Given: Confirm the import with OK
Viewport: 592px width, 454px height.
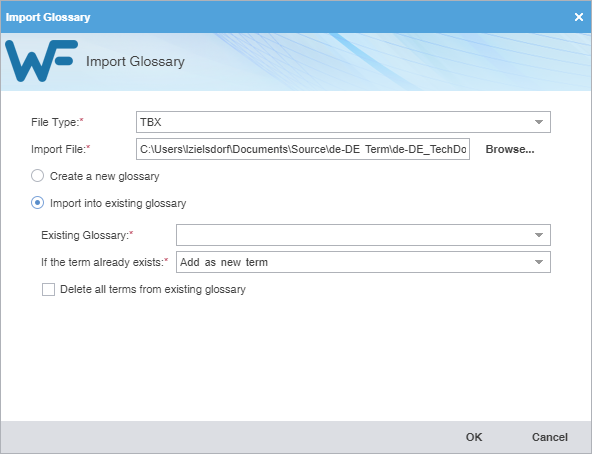Looking at the screenshot, I should 474,437.
